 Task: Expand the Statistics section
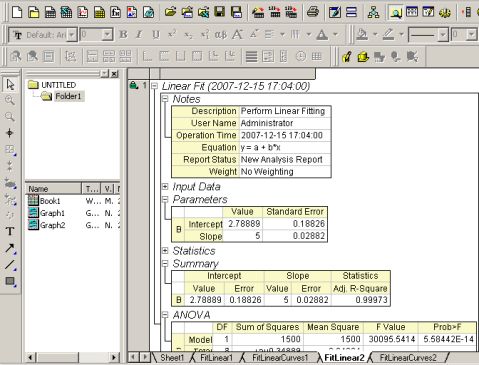[x=165, y=250]
